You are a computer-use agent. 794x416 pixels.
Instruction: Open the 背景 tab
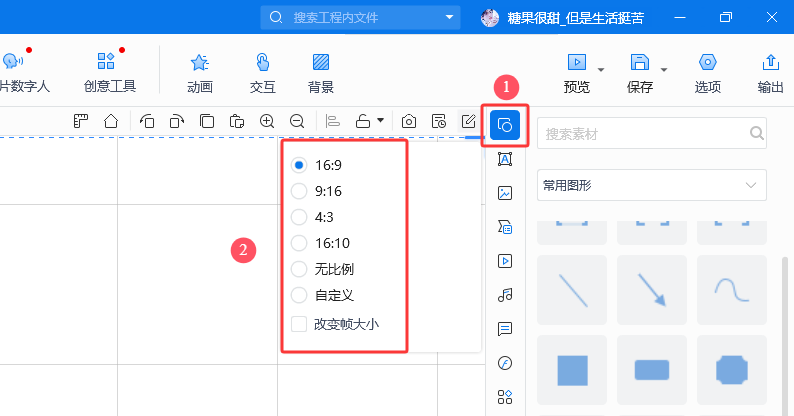coord(321,72)
